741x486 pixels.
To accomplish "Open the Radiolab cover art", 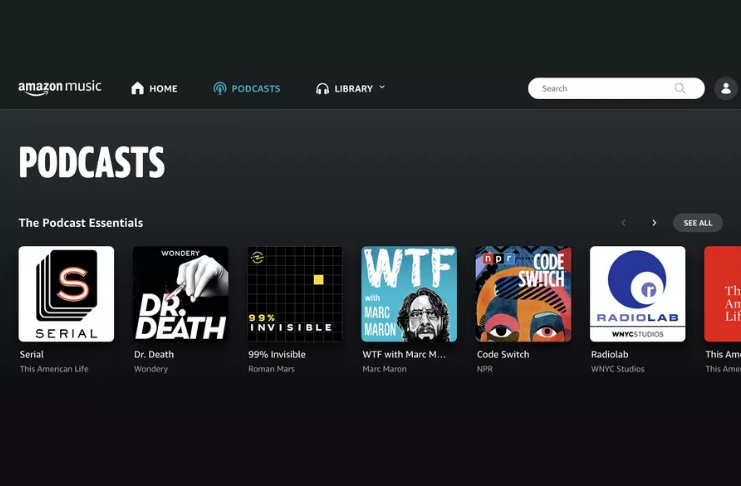I will click(x=638, y=294).
